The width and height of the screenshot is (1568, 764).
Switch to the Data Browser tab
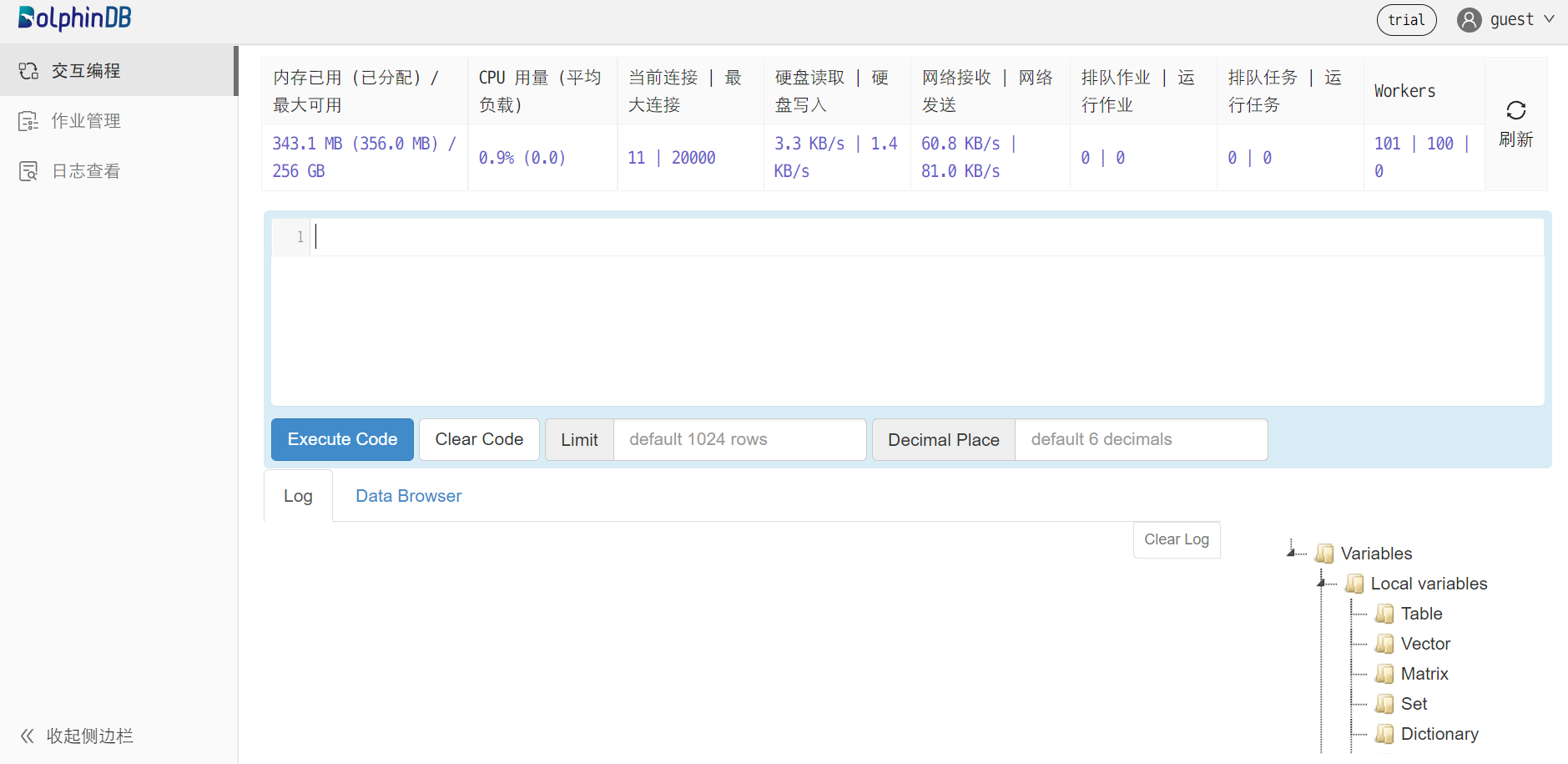pos(408,496)
